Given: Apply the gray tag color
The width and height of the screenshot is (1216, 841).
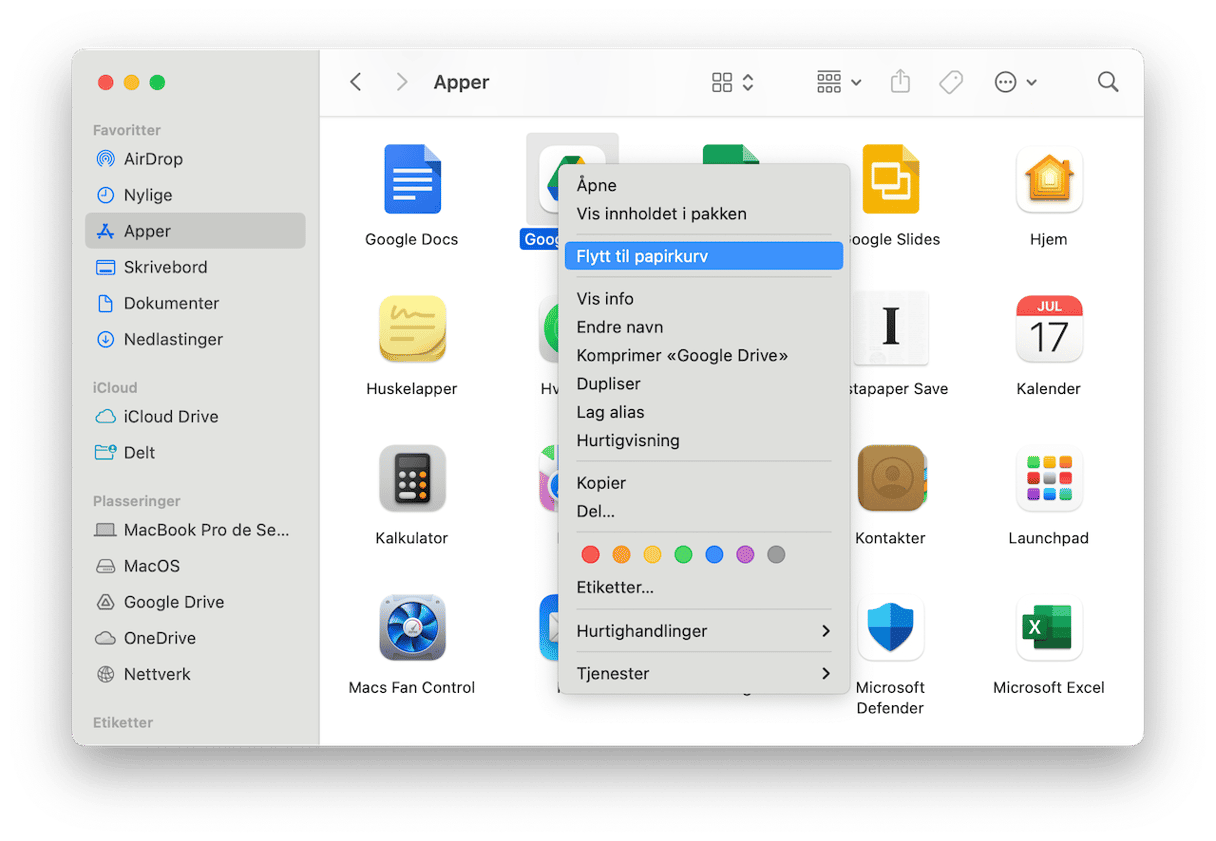Looking at the screenshot, I should 776,554.
